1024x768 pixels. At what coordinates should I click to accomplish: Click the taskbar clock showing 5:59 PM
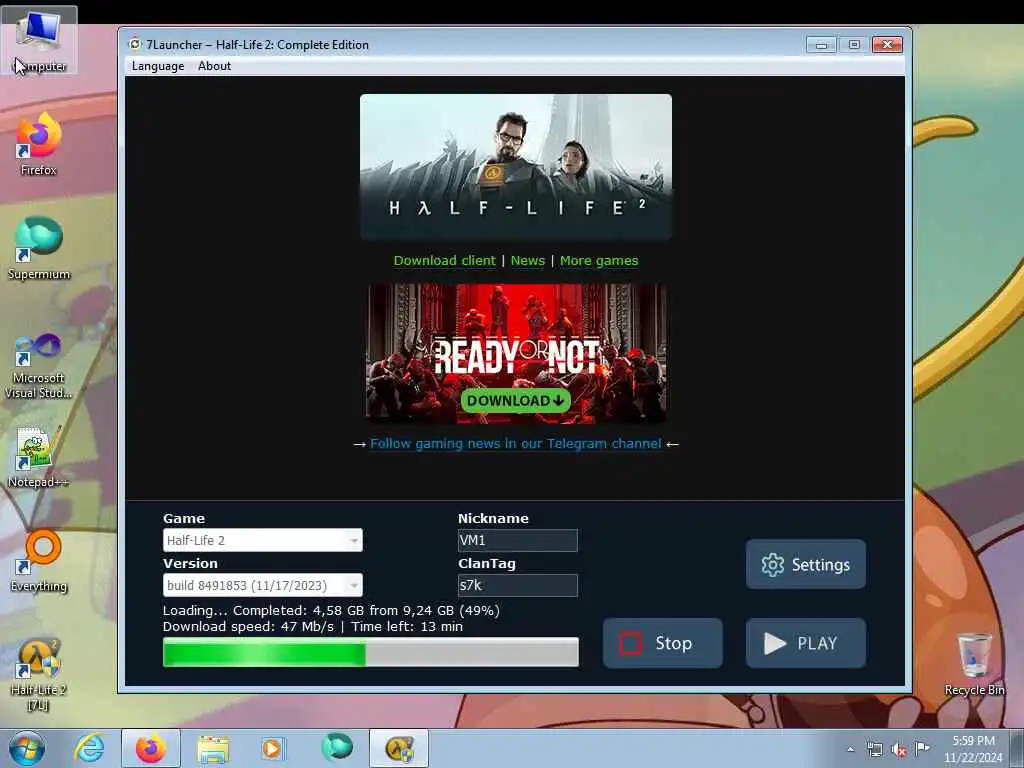click(x=972, y=749)
